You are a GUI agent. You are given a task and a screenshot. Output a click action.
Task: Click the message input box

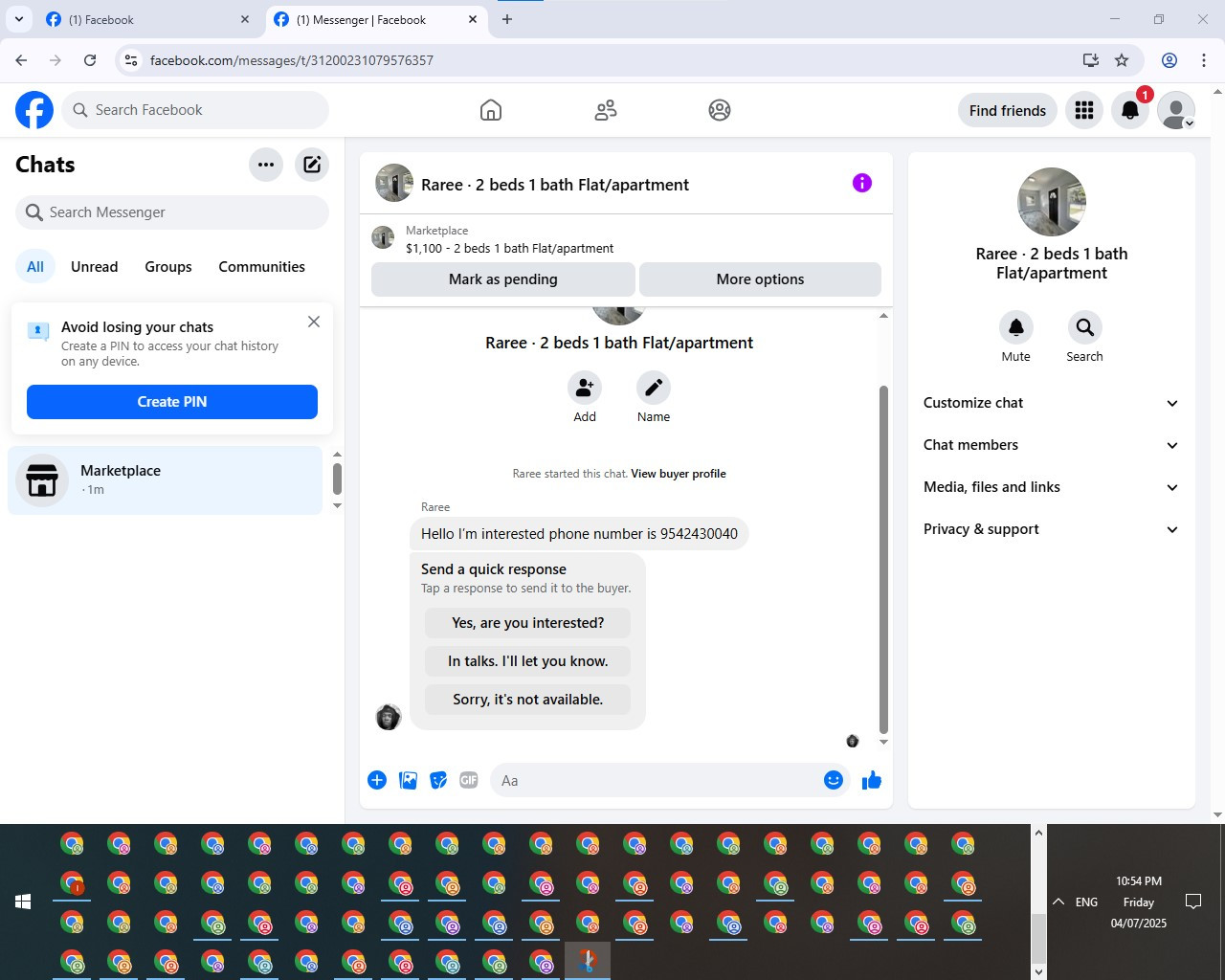coord(657,781)
